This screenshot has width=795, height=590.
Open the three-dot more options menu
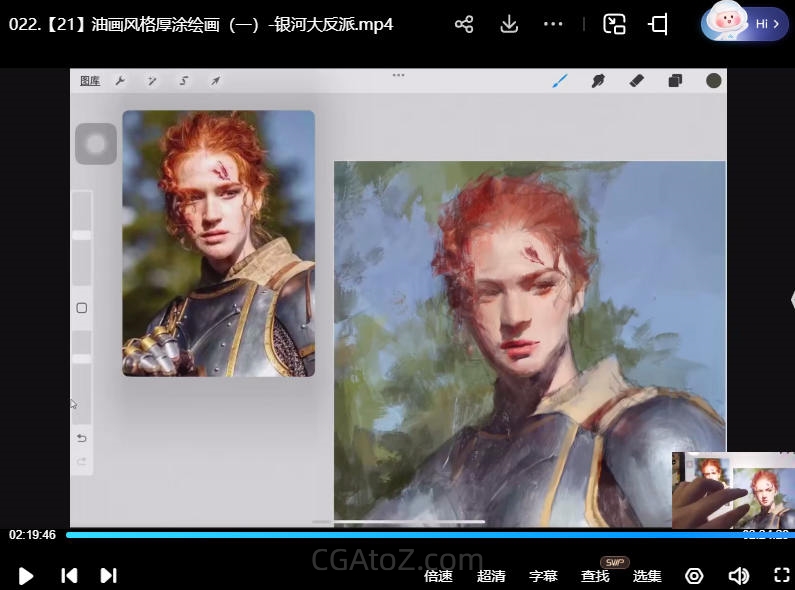point(553,25)
